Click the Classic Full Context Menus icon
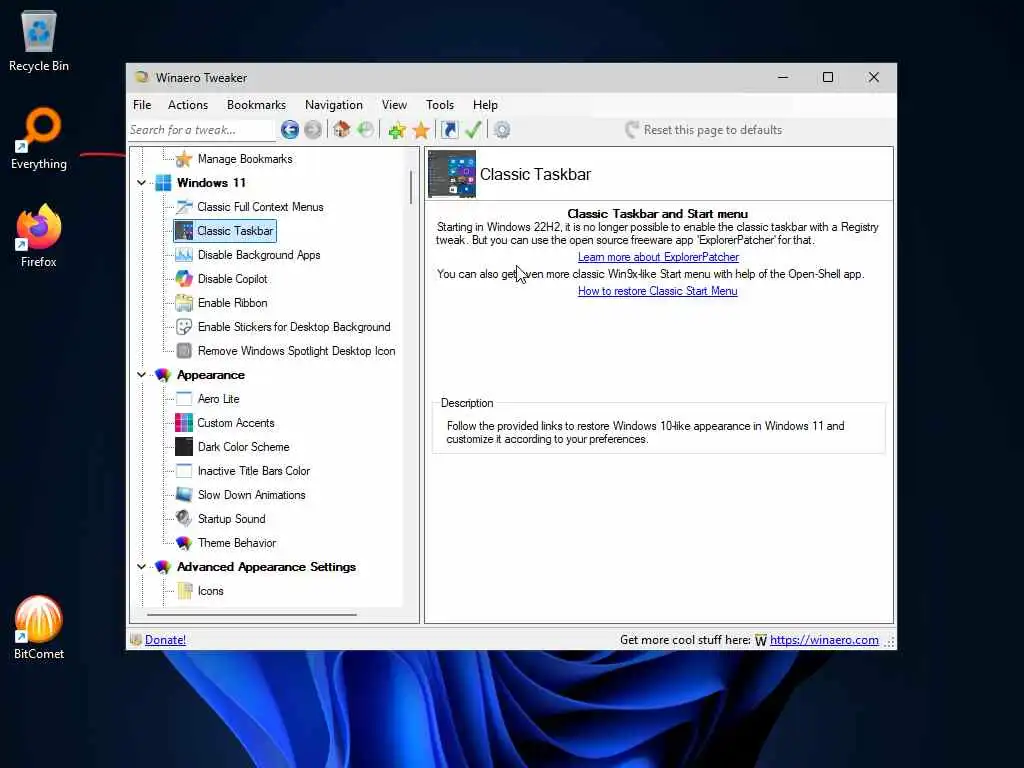Screen dimensions: 1024x768 (184, 207)
